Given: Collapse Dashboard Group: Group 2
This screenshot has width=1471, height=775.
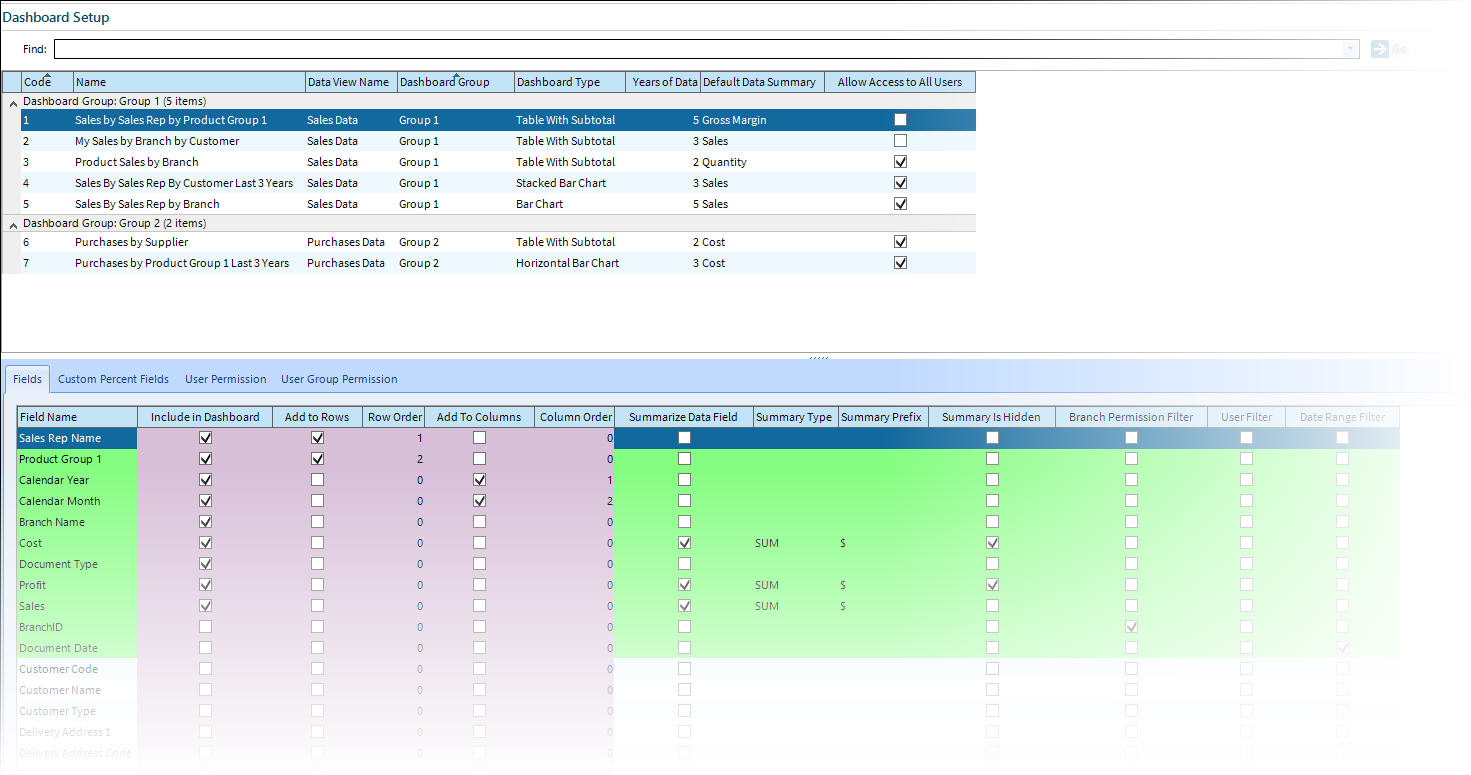Looking at the screenshot, I should 13,224.
